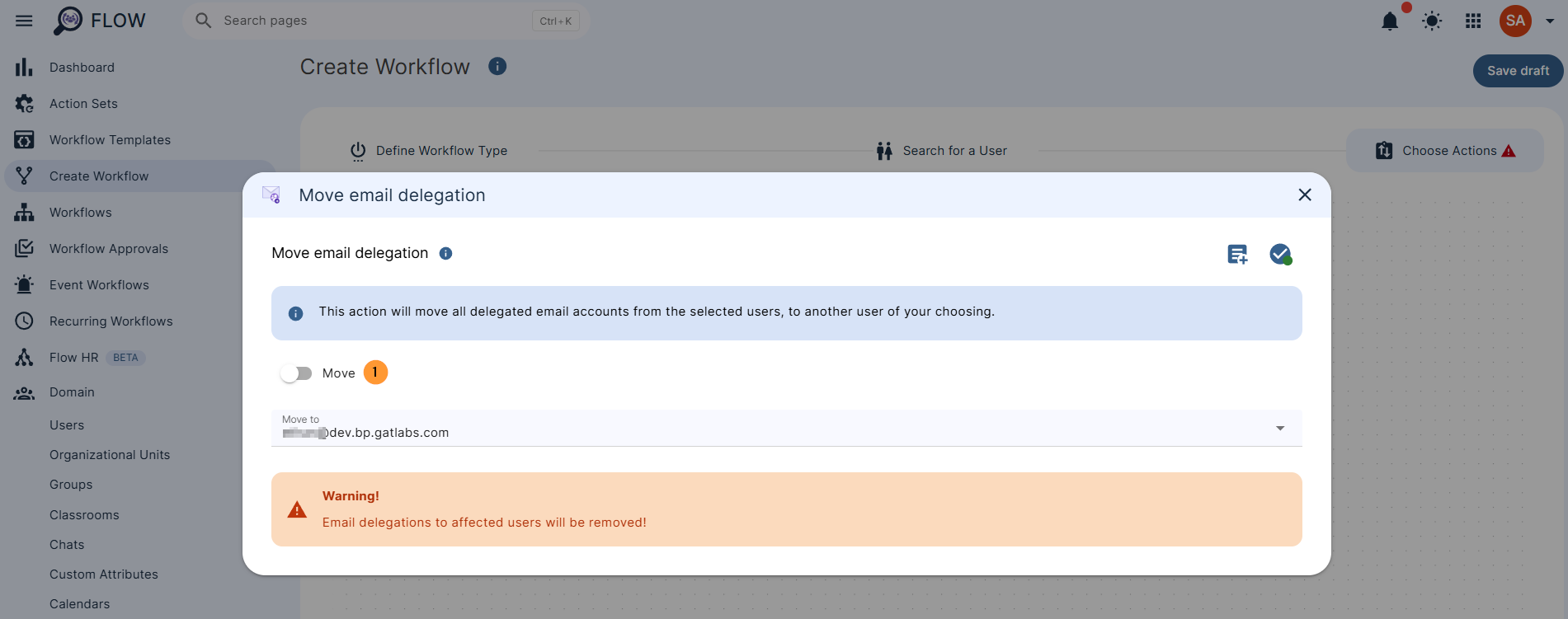This screenshot has width=1568, height=619.
Task: Open Chats in the sidebar
Action: pyautogui.click(x=67, y=545)
